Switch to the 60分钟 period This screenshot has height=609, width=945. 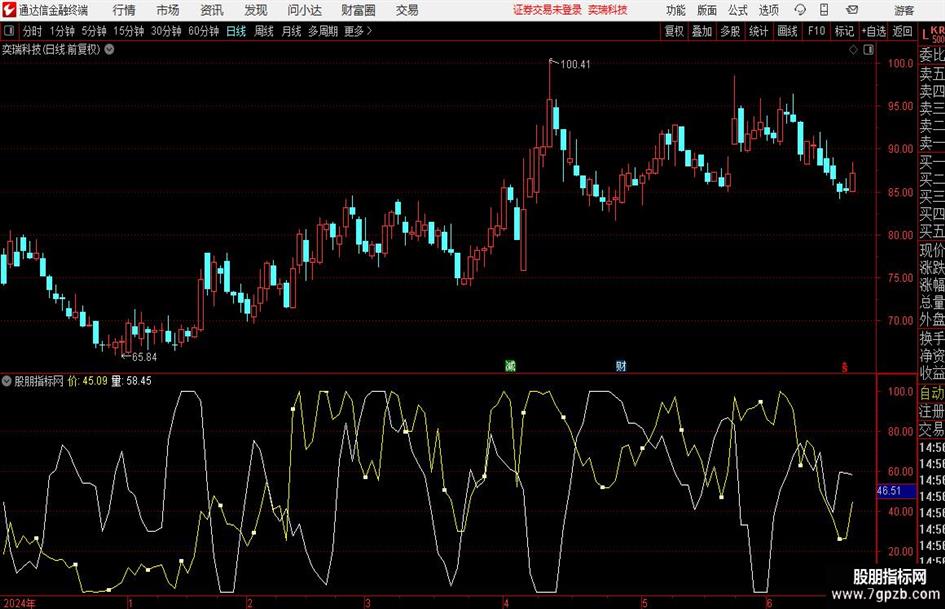[x=203, y=31]
